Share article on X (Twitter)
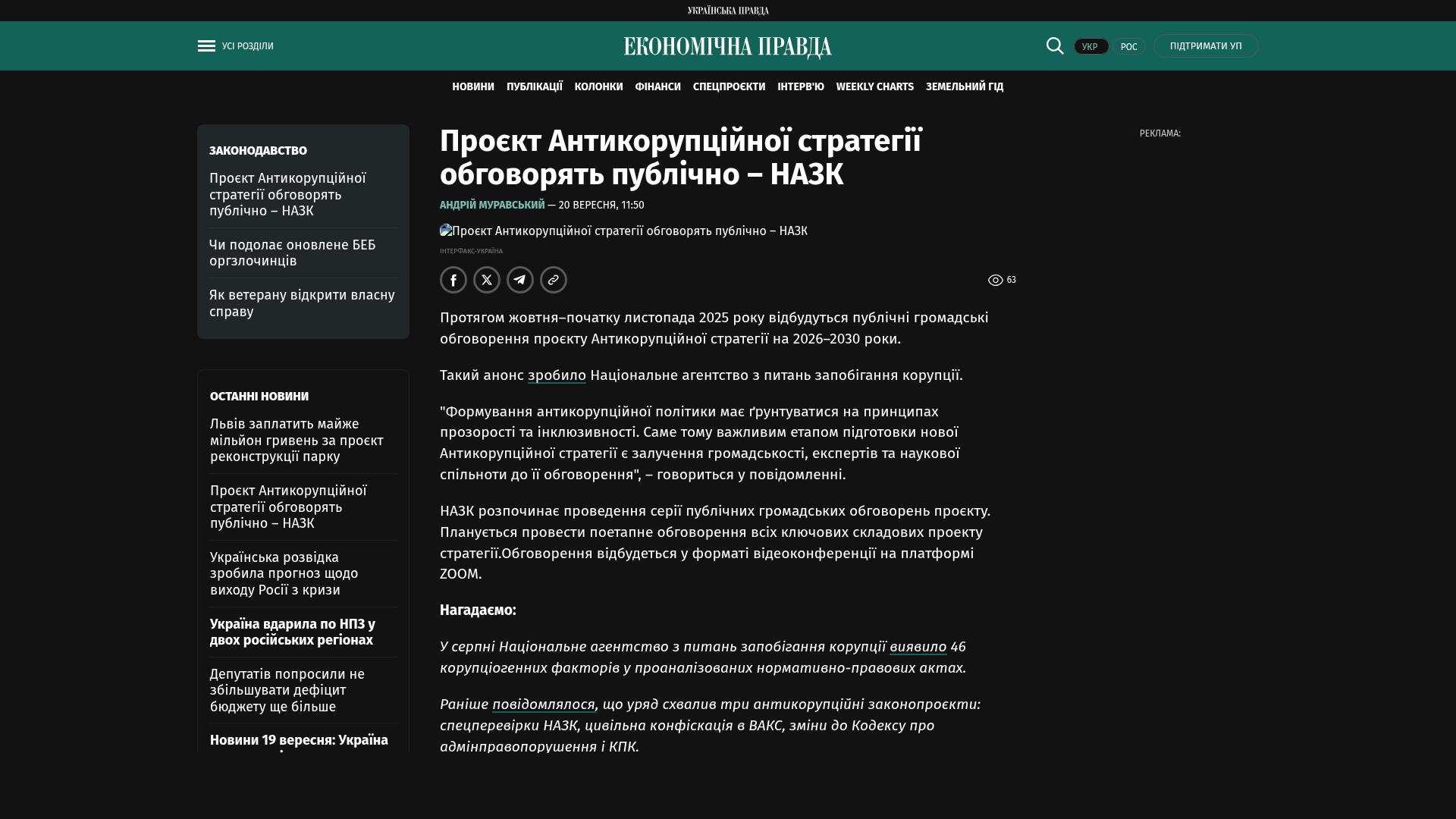Screen dimensions: 1456x819 coord(487,280)
